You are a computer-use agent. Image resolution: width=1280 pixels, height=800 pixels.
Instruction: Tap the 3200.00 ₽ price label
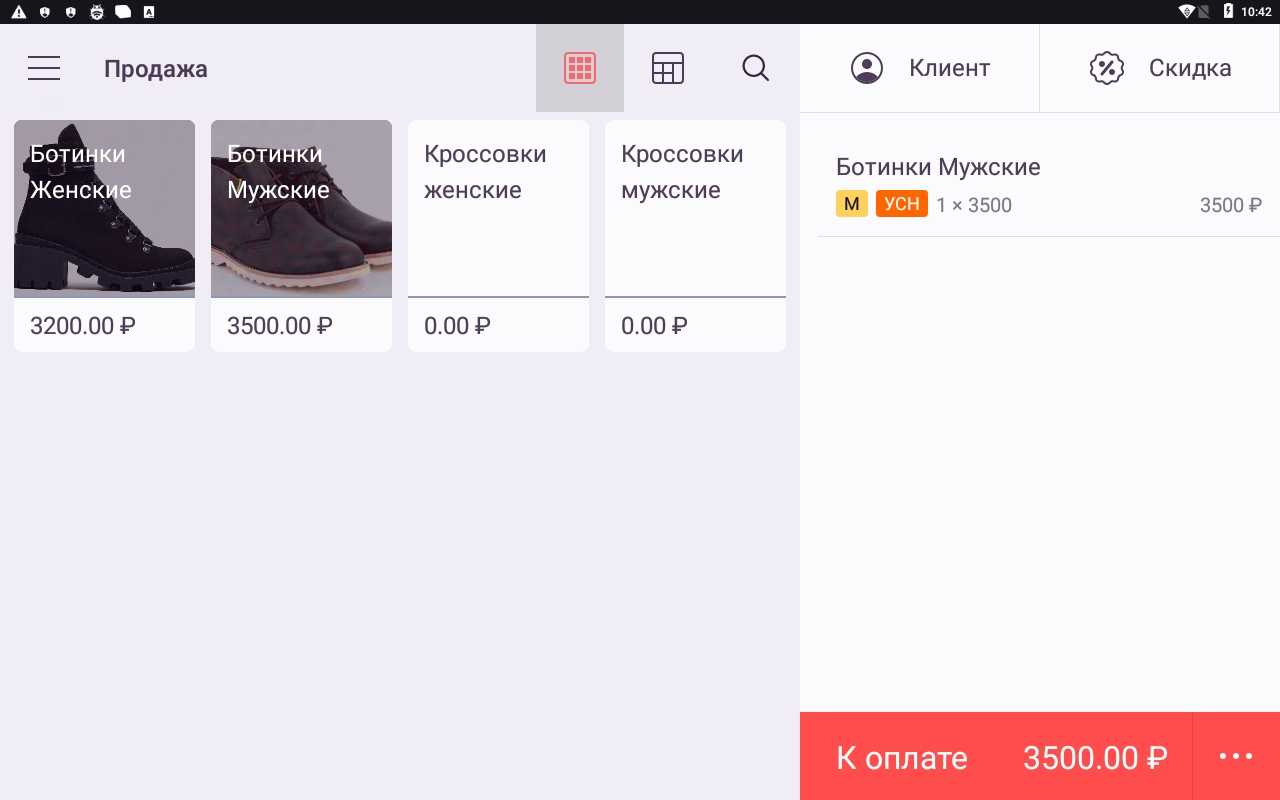pos(83,326)
